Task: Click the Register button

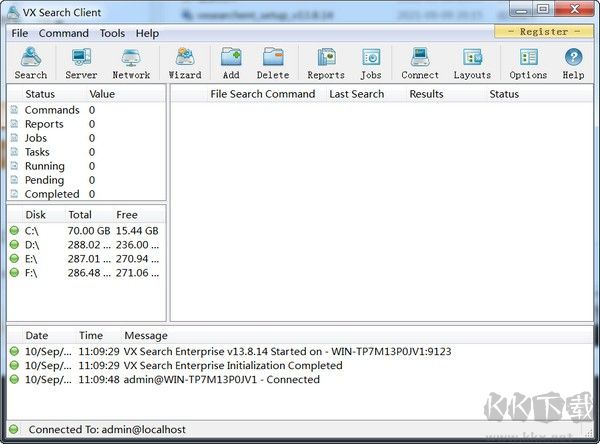Action: click(543, 31)
